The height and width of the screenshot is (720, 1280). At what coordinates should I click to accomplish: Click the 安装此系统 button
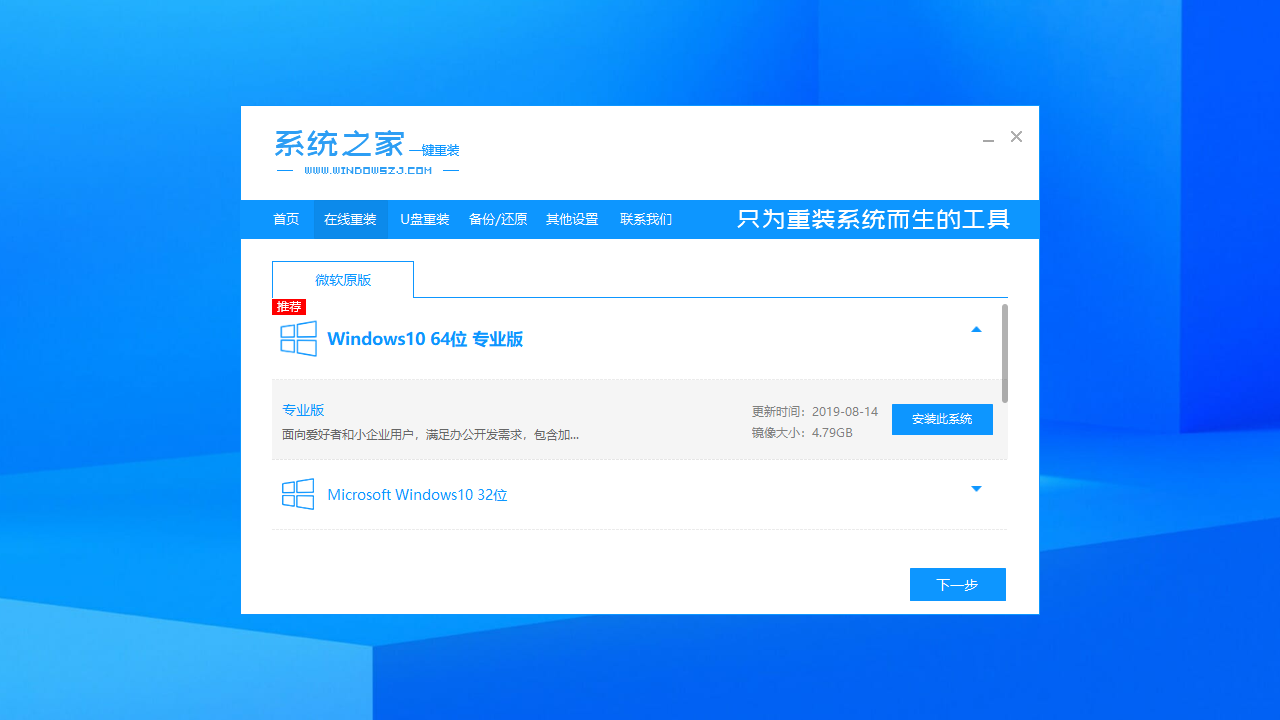tap(941, 419)
